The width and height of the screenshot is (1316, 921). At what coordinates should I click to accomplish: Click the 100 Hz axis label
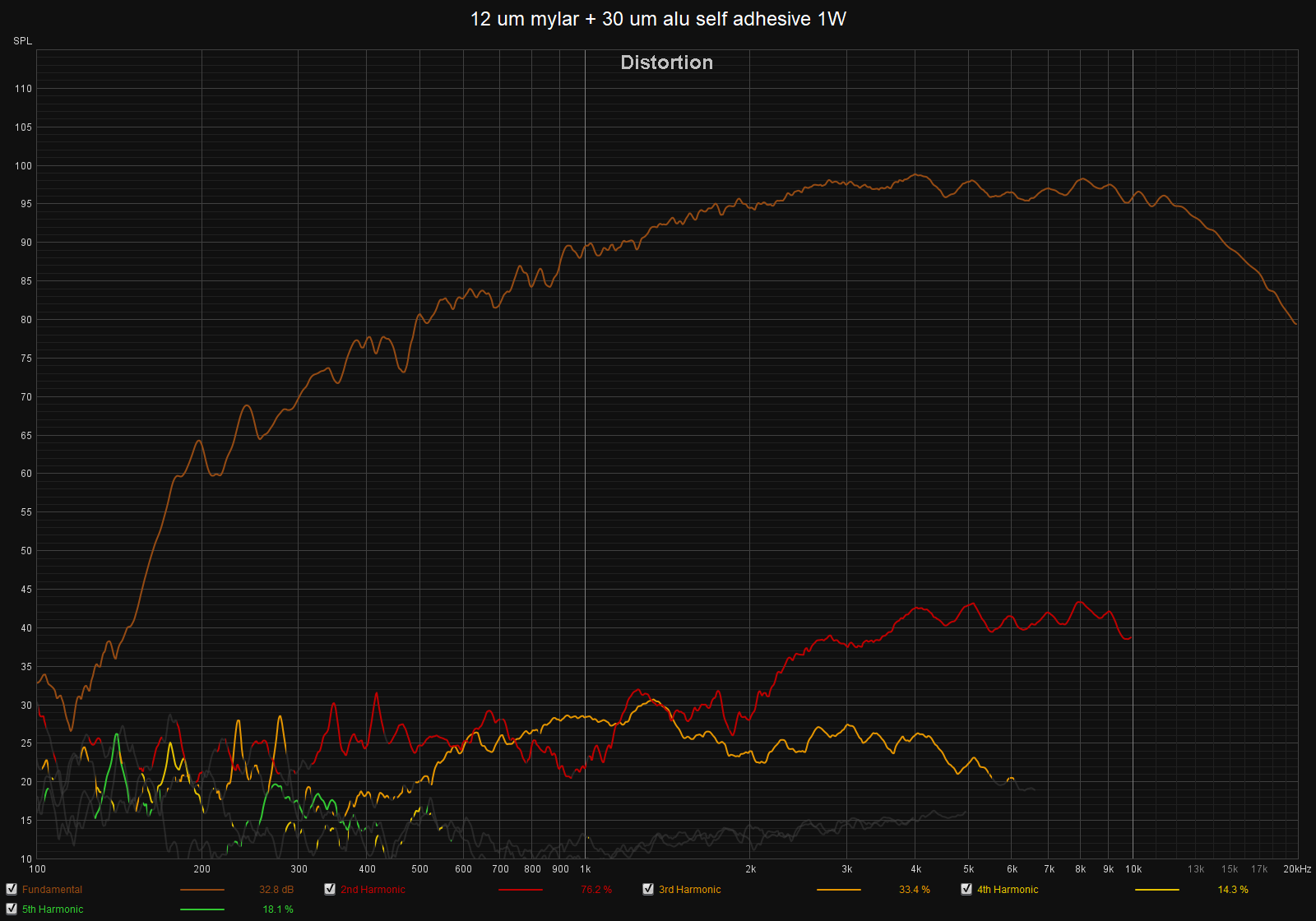(x=38, y=869)
